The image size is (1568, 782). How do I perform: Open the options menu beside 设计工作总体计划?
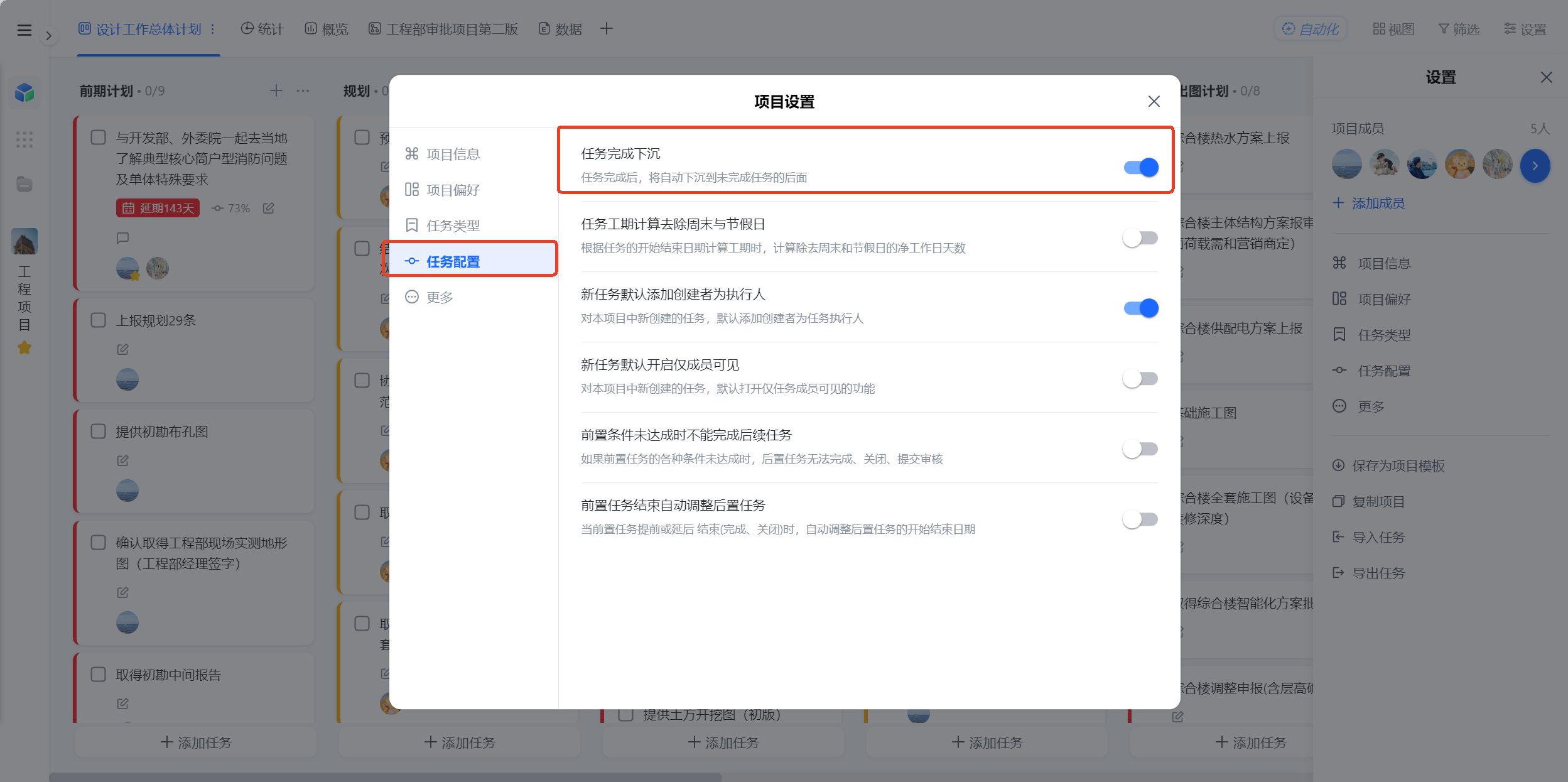(213, 29)
